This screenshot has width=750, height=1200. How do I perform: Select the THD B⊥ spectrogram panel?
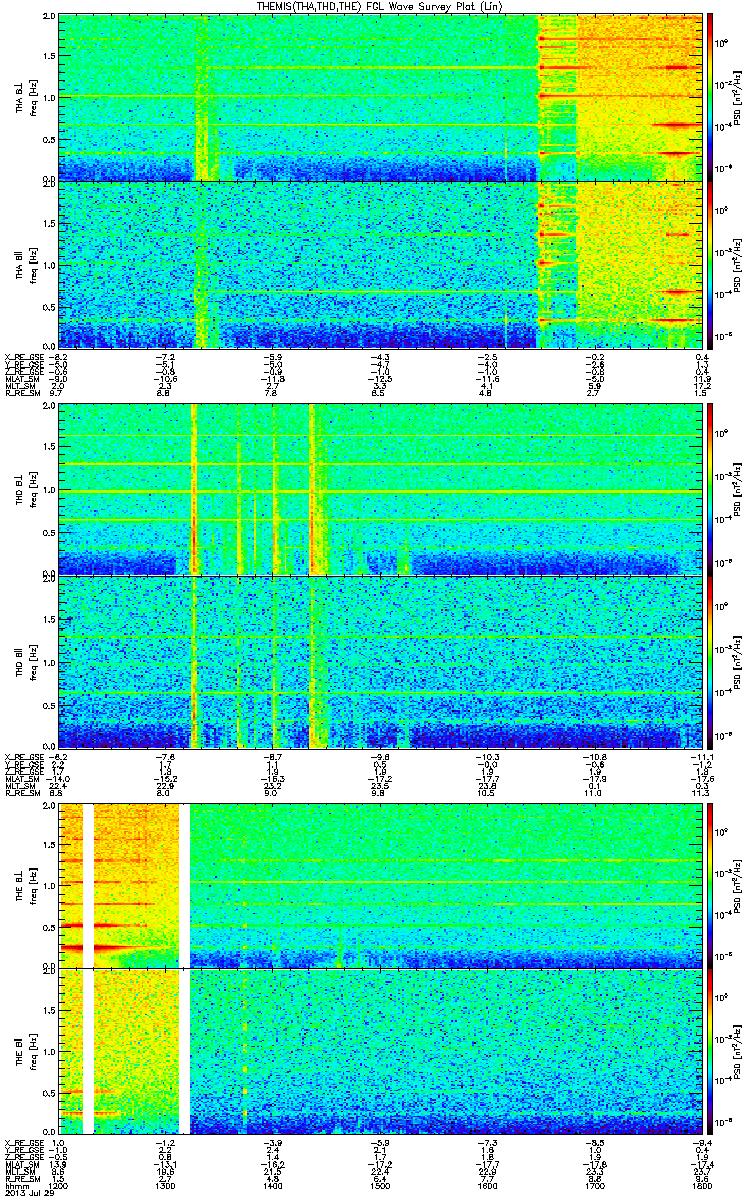coord(379,489)
